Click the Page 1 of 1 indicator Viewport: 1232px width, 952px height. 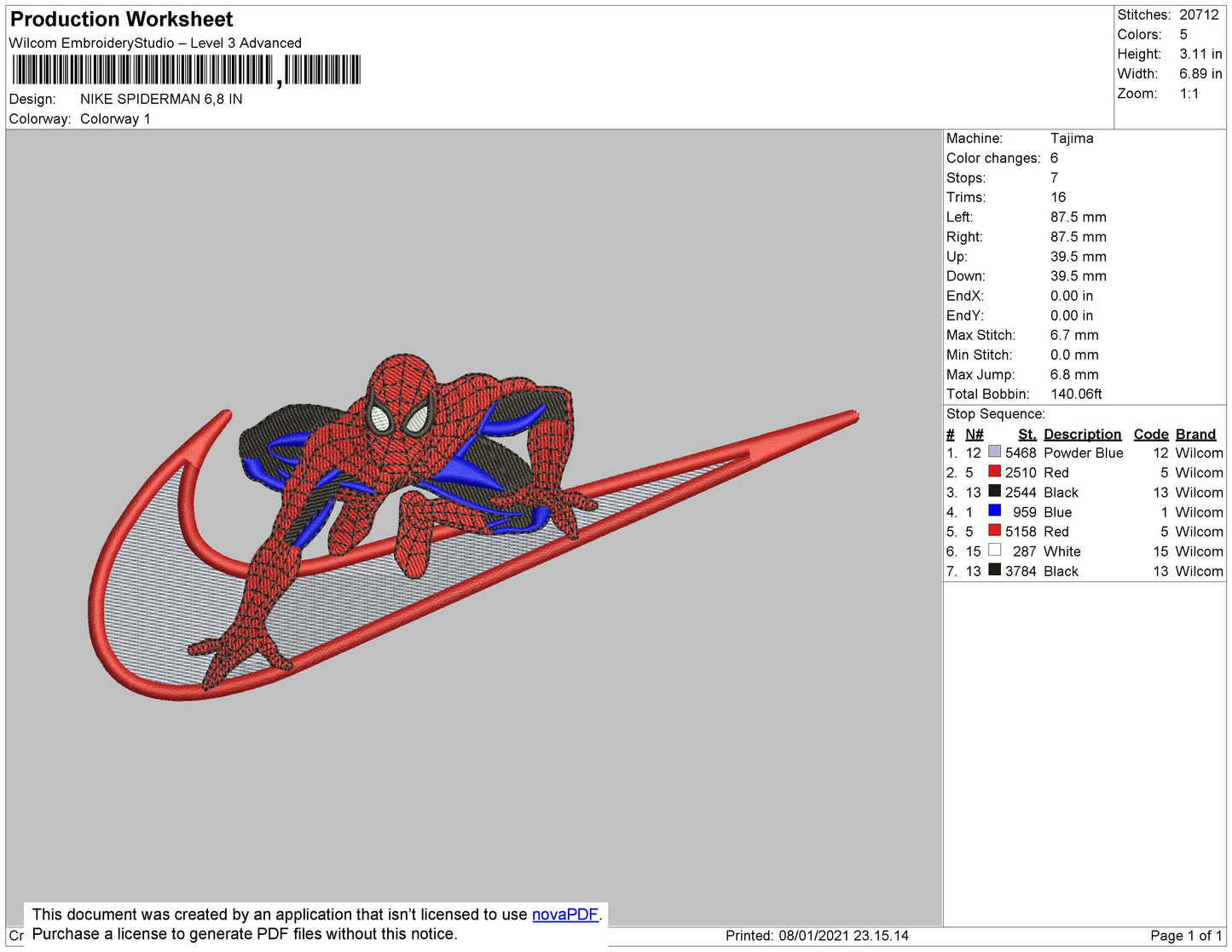point(1185,936)
